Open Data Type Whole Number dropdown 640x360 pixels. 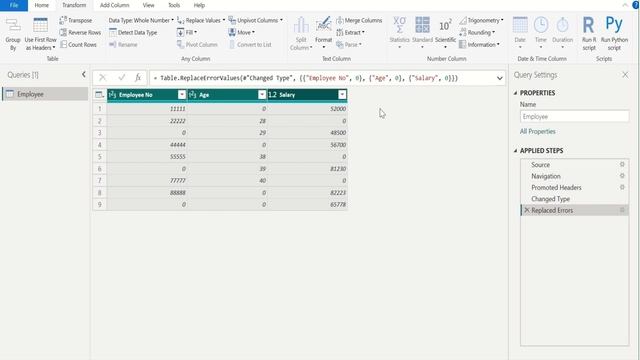pos(141,20)
